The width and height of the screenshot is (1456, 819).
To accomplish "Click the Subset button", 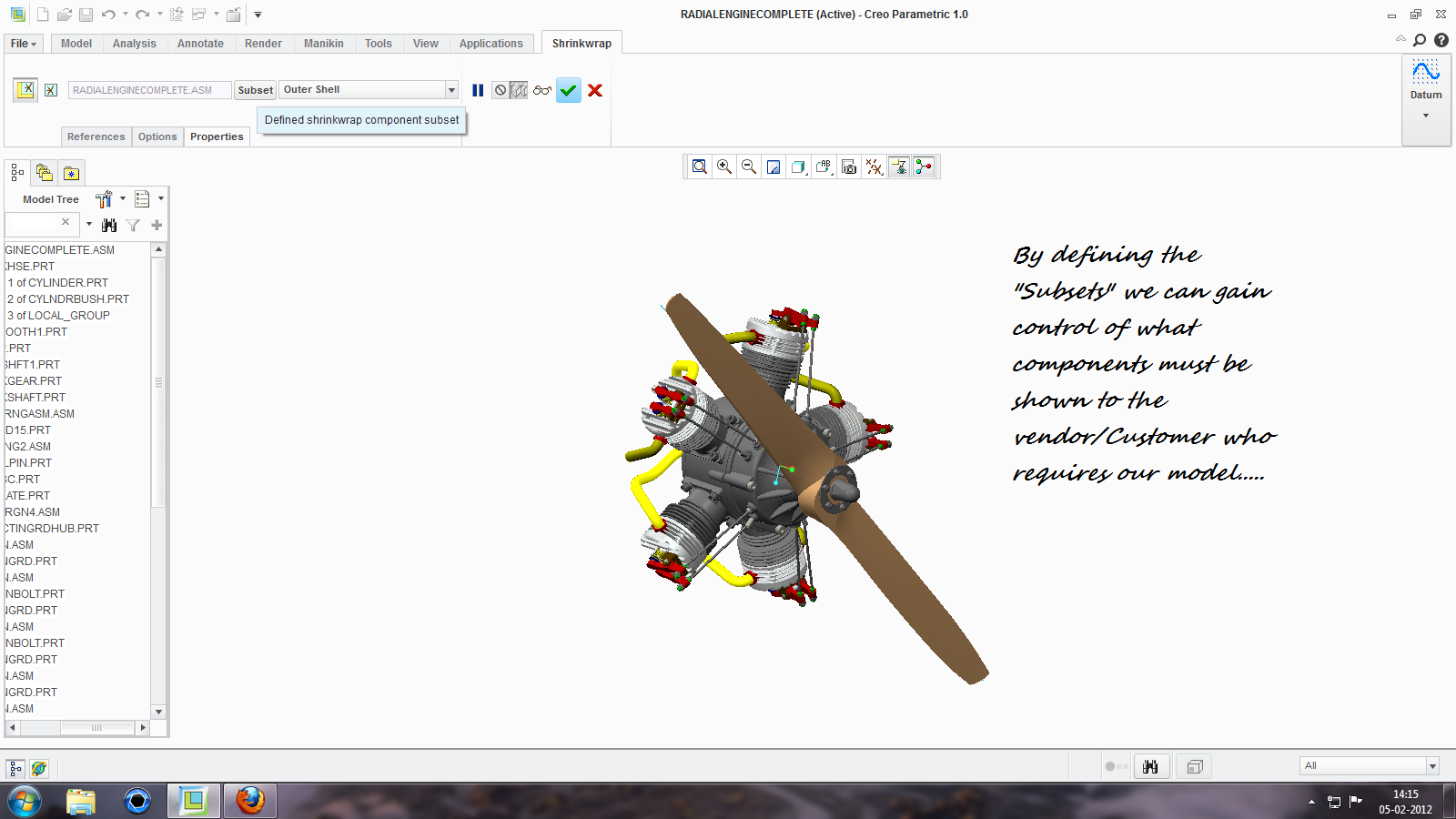I will click(x=256, y=90).
